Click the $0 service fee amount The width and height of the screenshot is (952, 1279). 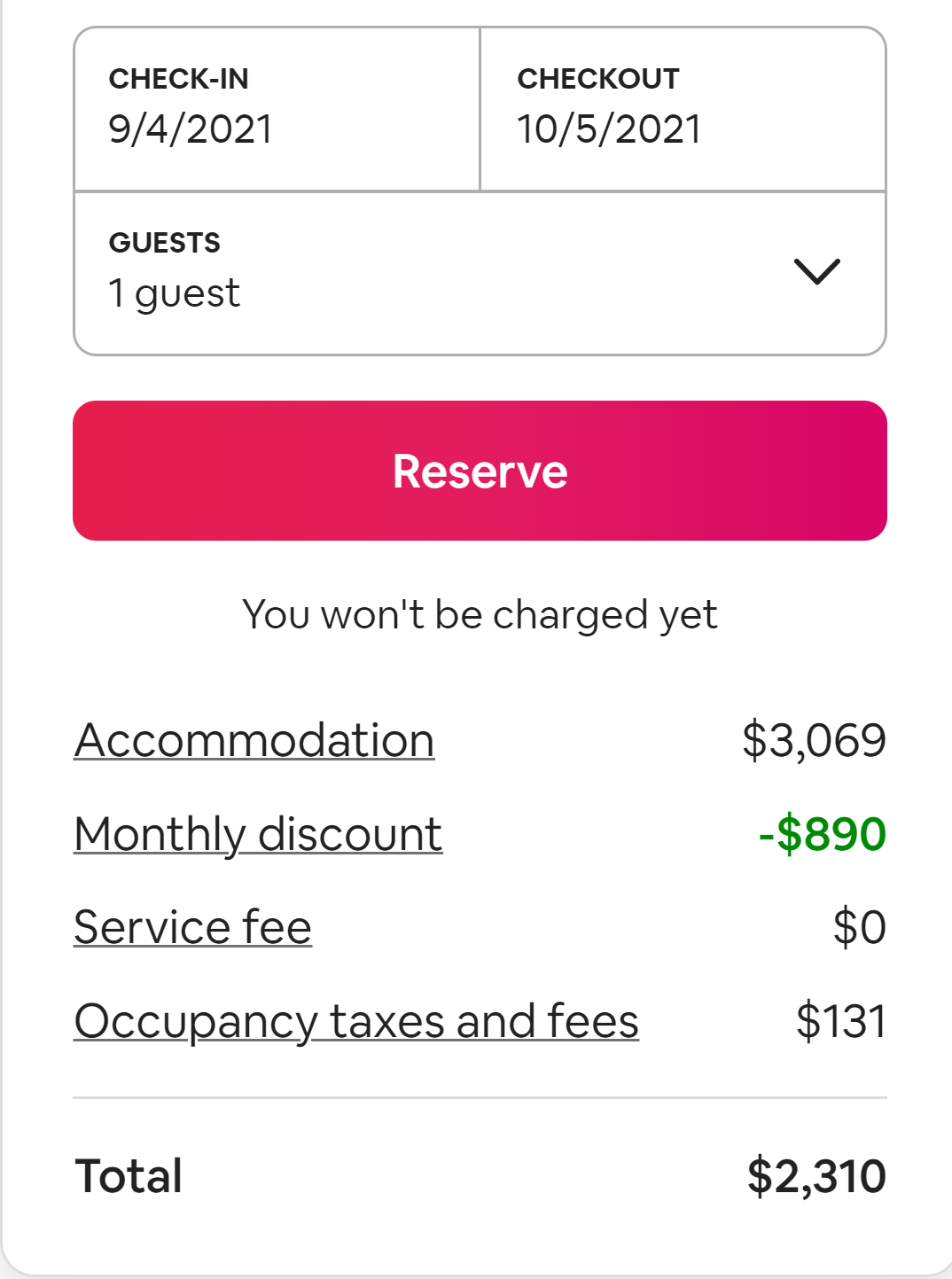click(x=859, y=927)
